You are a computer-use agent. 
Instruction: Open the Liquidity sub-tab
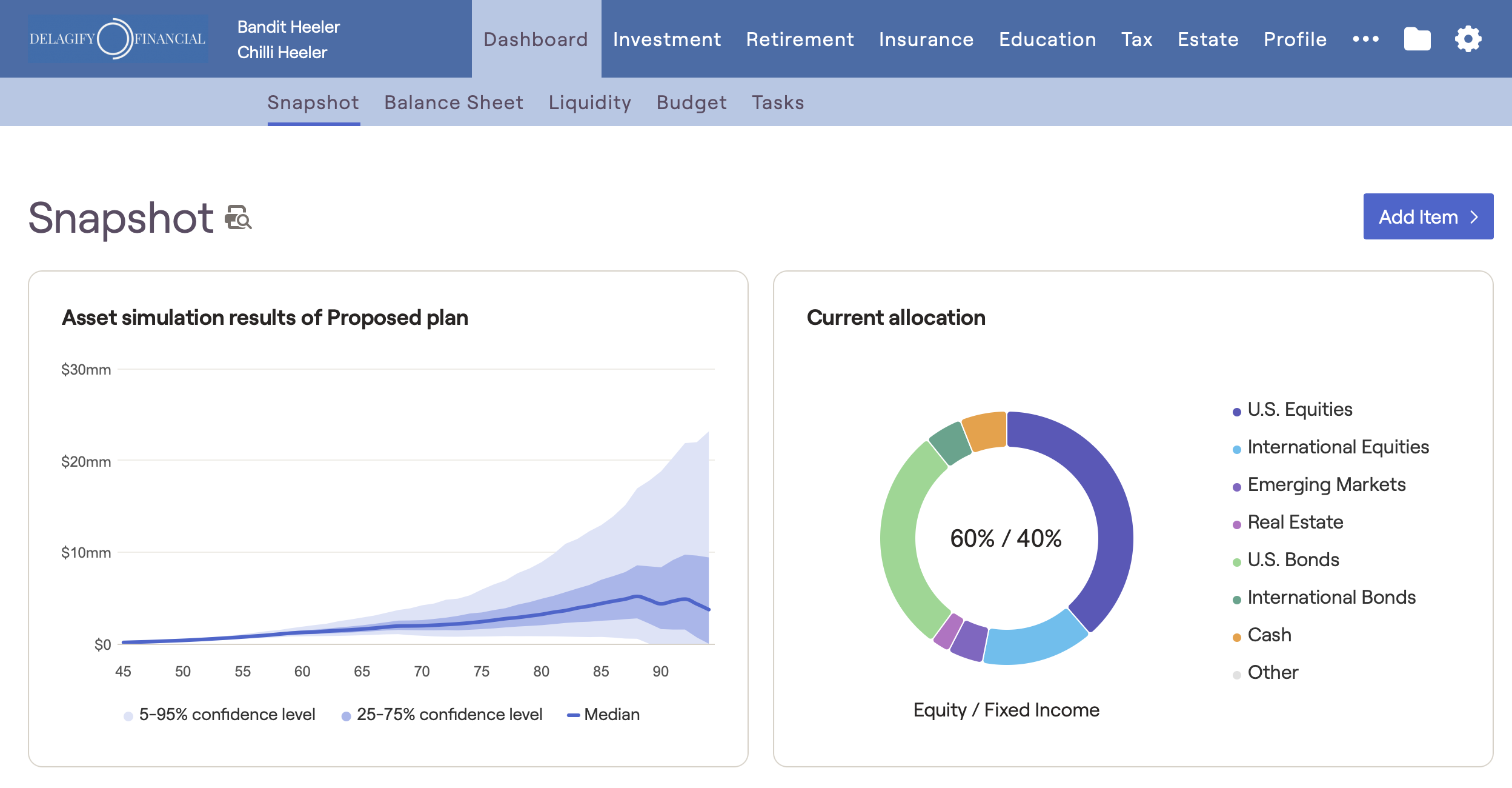pyautogui.click(x=589, y=102)
